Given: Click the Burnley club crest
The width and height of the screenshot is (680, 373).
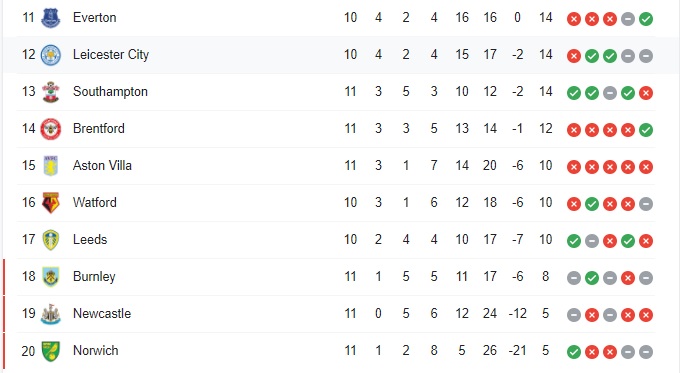Looking at the screenshot, I should coord(51,277).
